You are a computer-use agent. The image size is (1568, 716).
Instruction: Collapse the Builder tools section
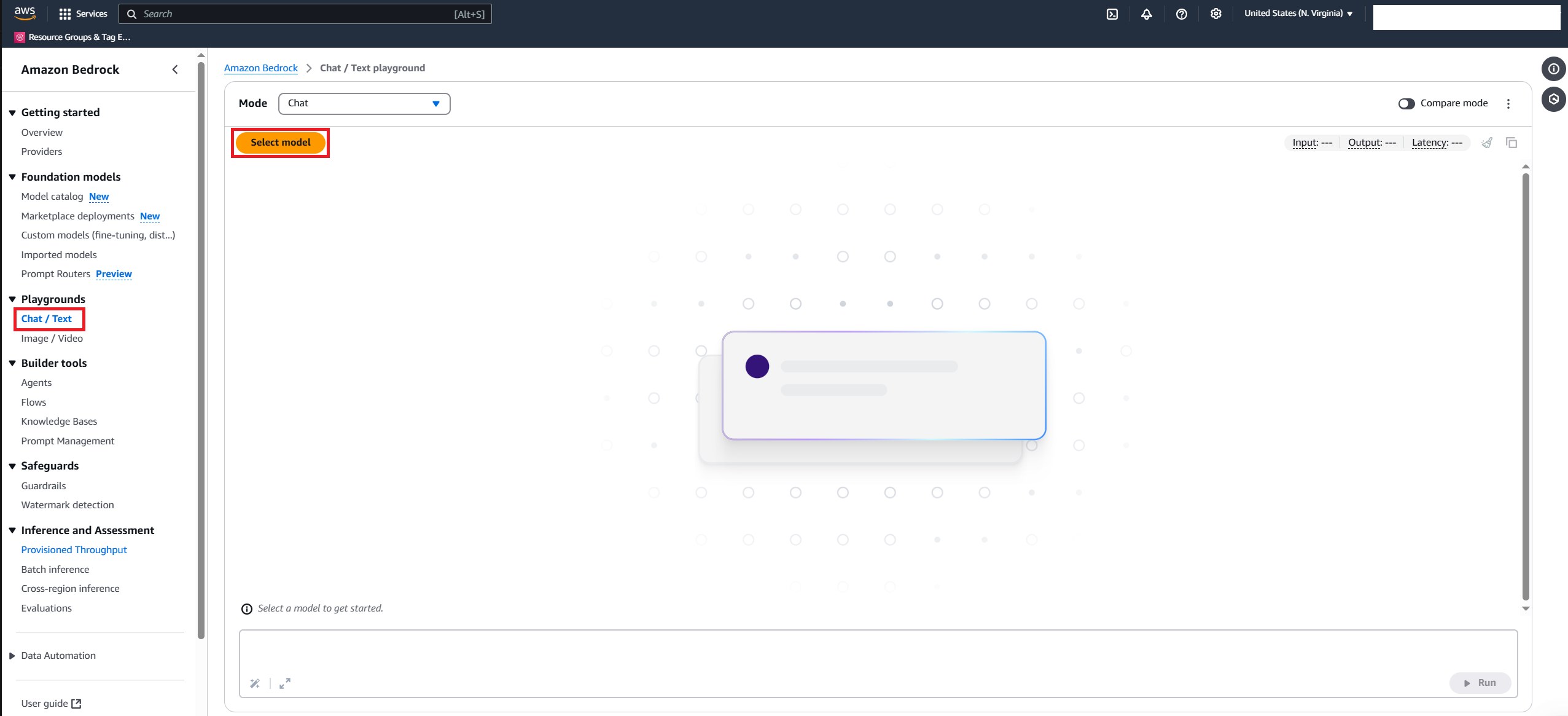click(12, 363)
